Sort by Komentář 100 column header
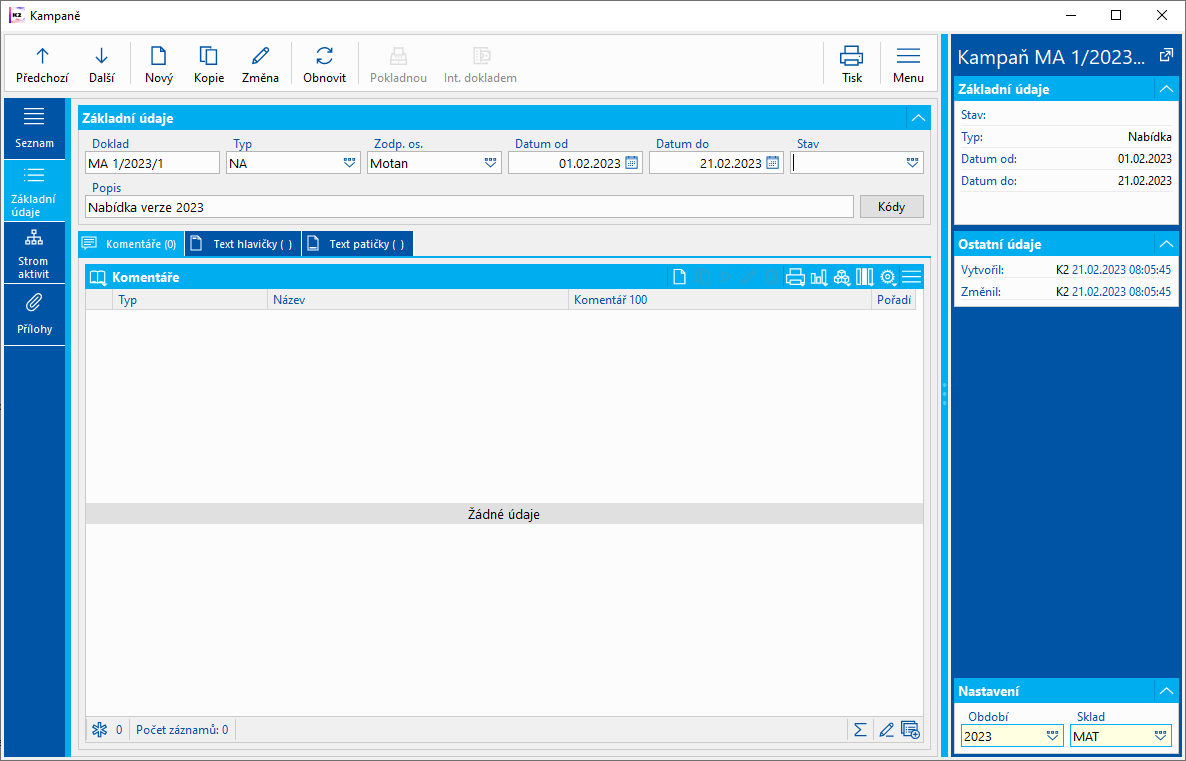 719,300
